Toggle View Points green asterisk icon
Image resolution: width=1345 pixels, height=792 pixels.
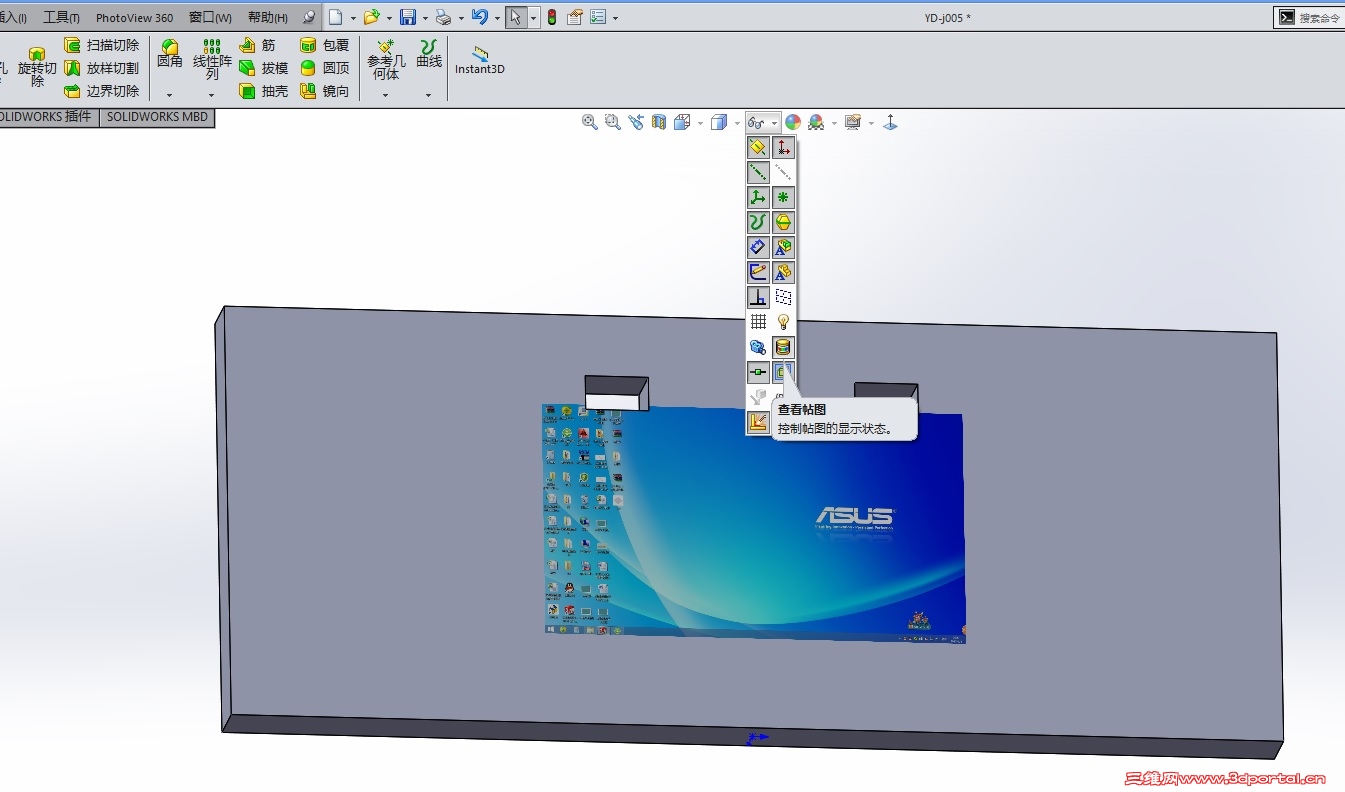pyautogui.click(x=784, y=197)
